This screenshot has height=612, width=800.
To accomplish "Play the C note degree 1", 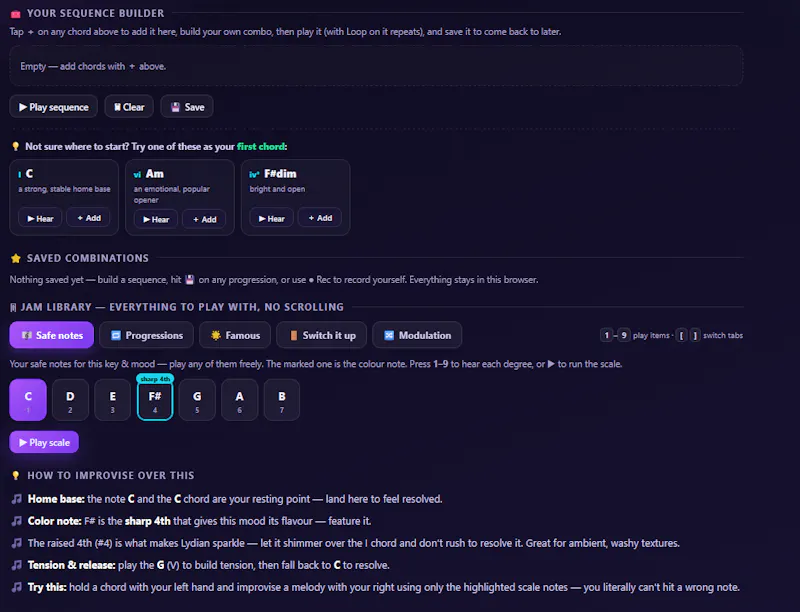I will point(28,400).
